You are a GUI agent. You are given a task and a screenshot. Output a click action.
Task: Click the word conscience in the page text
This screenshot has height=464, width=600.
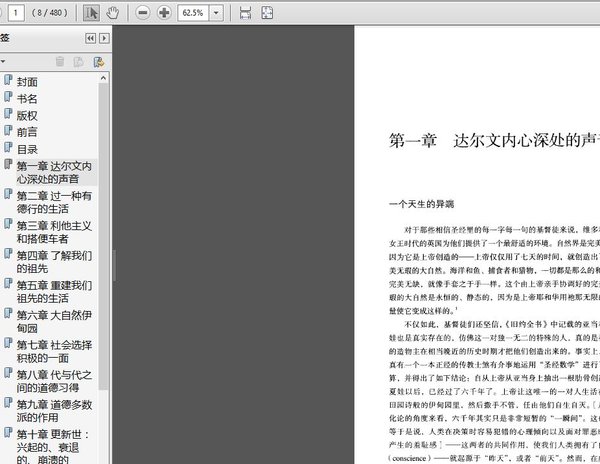pos(409,458)
